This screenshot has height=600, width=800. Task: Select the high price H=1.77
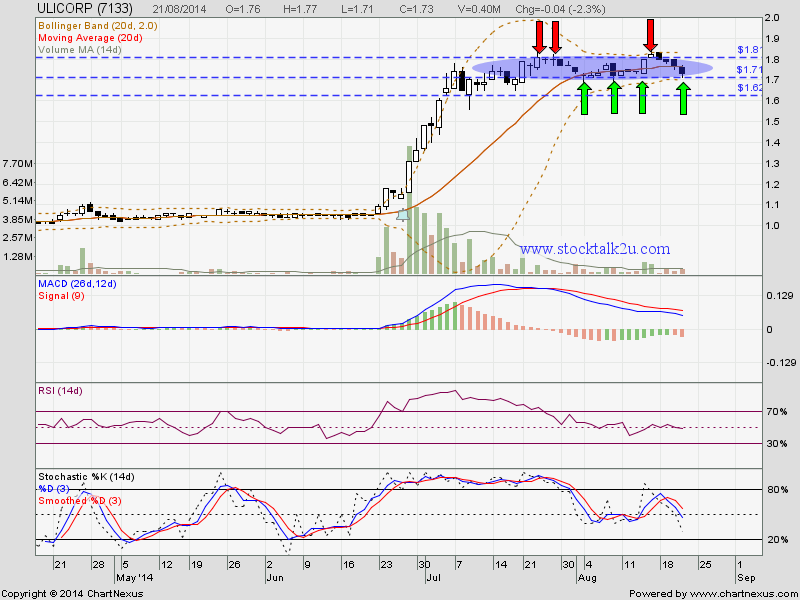[300, 9]
